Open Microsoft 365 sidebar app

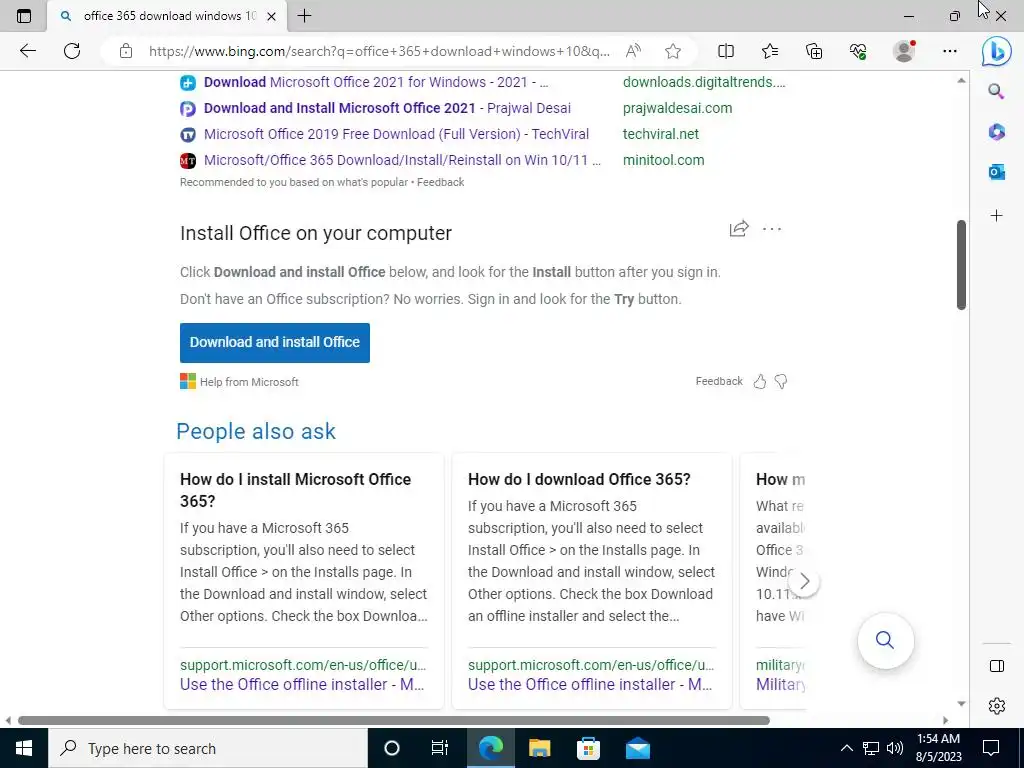click(997, 132)
